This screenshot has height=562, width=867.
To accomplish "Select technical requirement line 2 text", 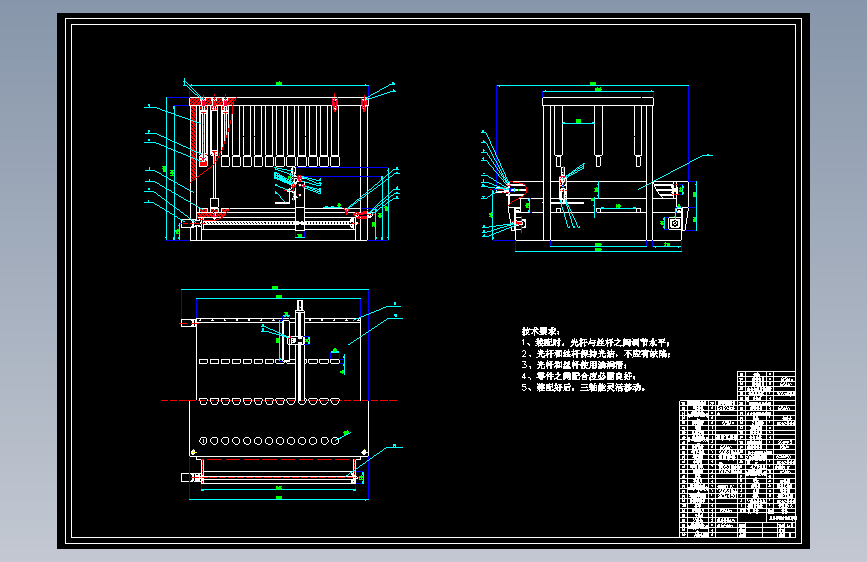I will [596, 353].
